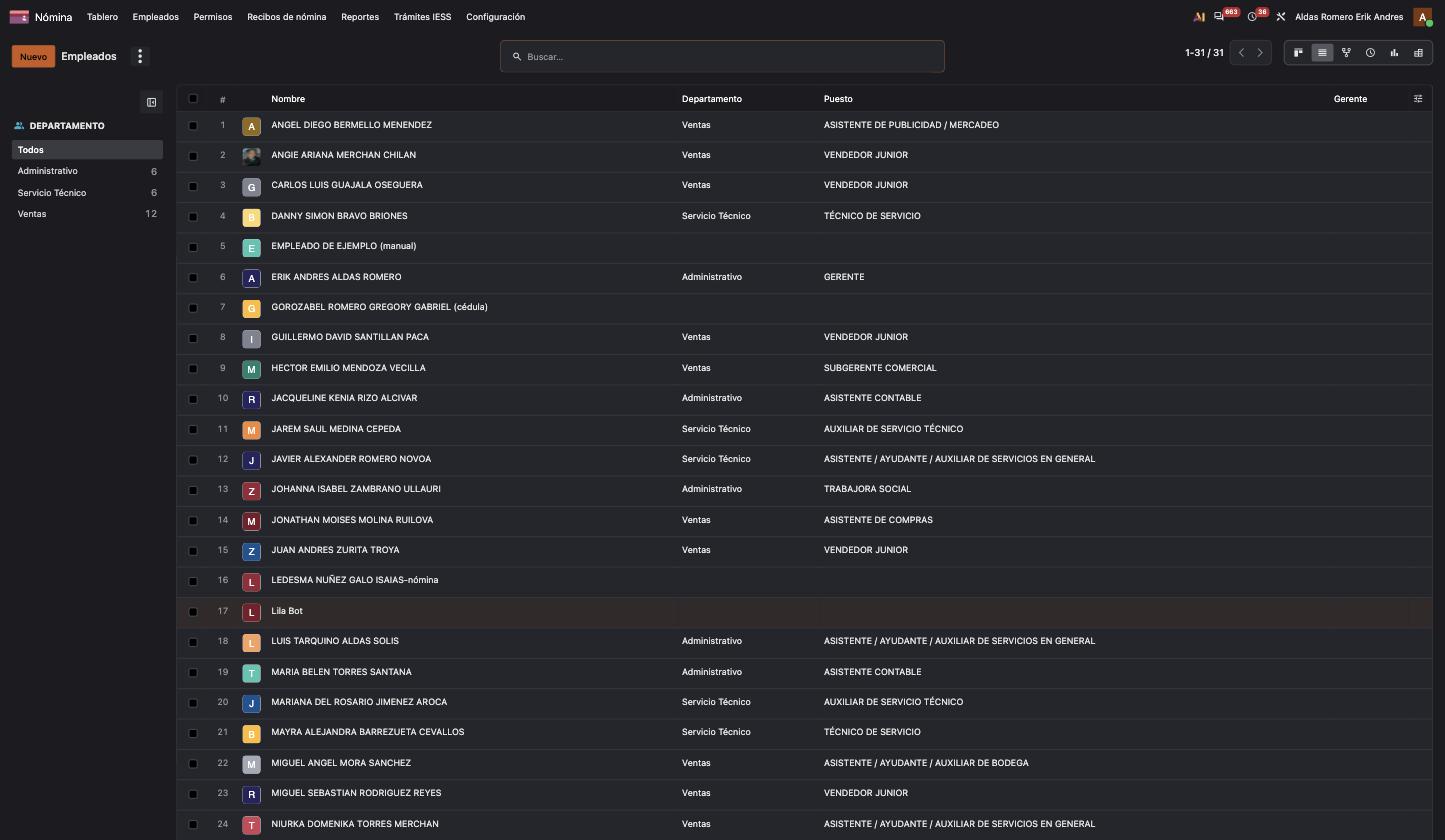Image resolution: width=1445 pixels, height=840 pixels.
Task: Open the Nómina app home icon
Action: [x=19, y=17]
